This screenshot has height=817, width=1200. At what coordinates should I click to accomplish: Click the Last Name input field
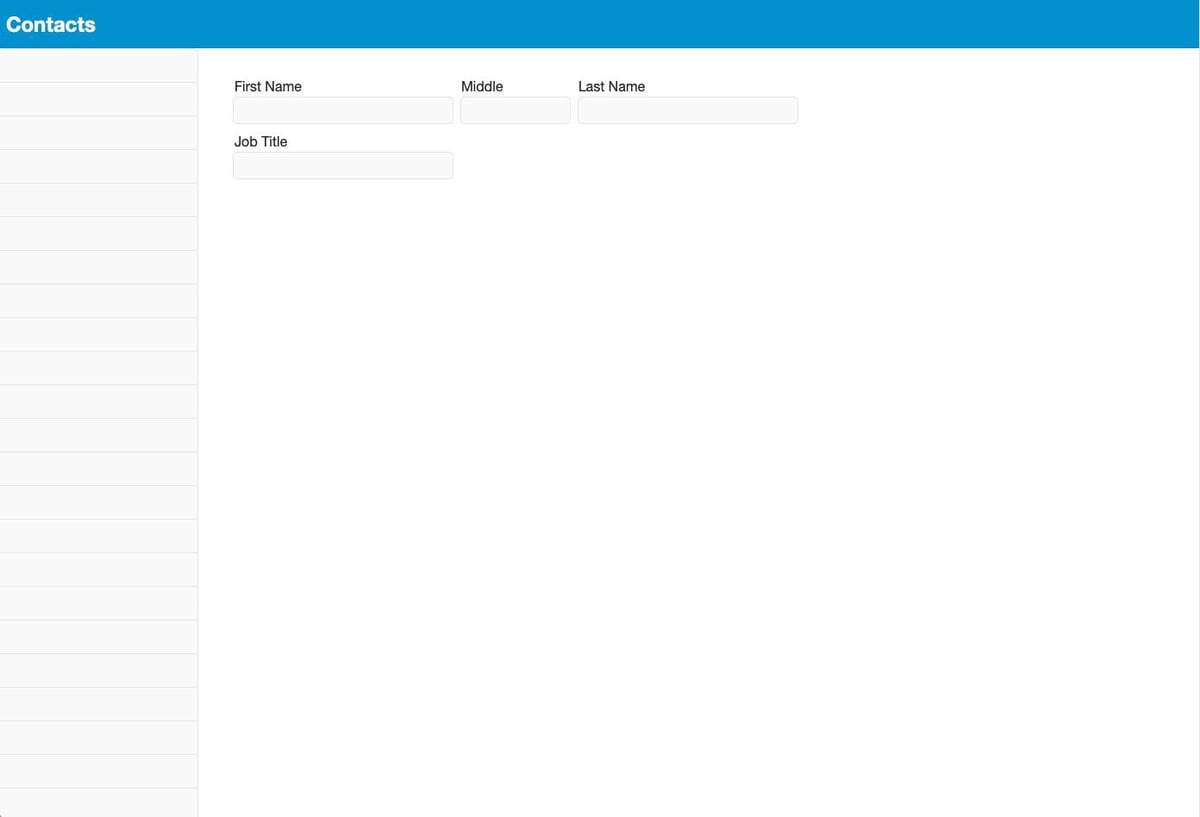pyautogui.click(x=687, y=110)
